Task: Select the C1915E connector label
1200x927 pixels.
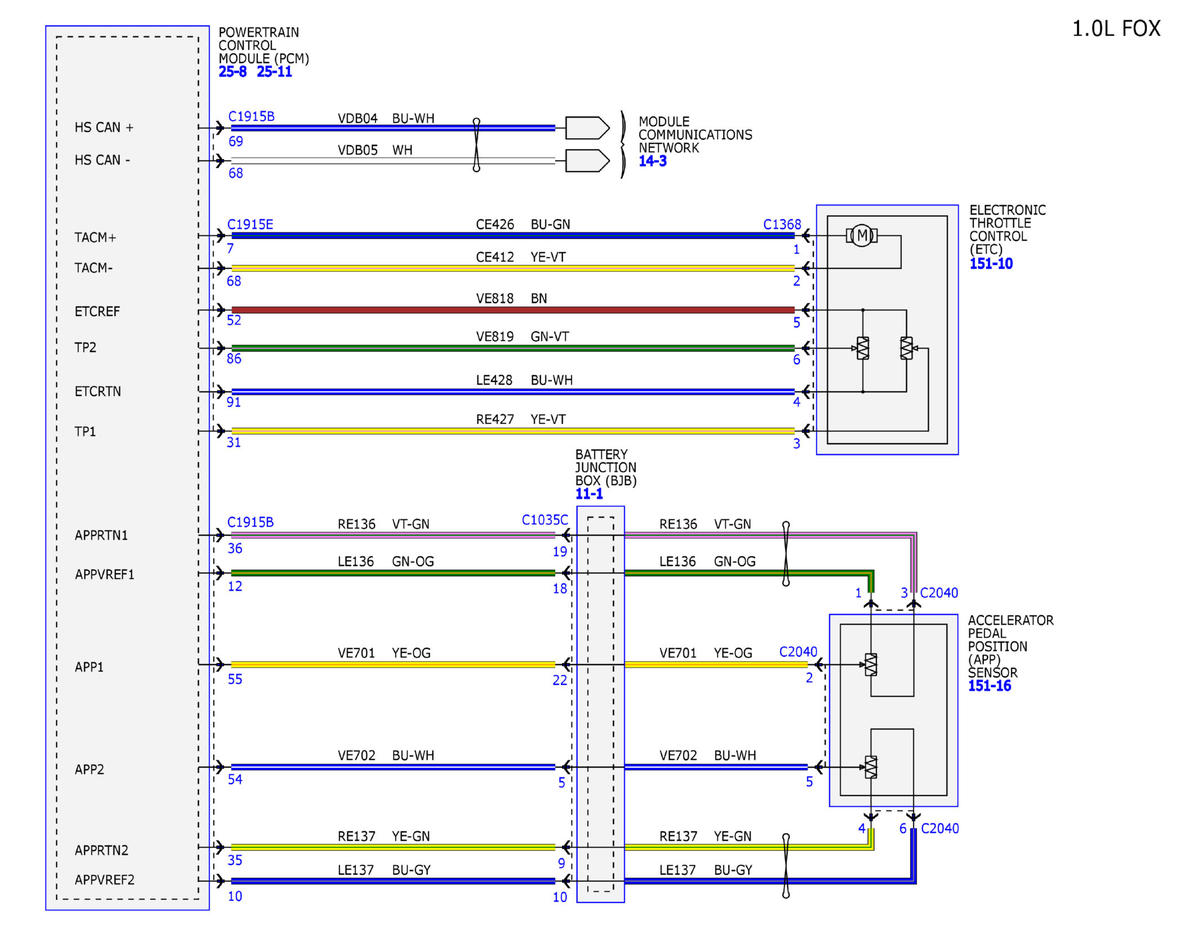Action: [250, 225]
